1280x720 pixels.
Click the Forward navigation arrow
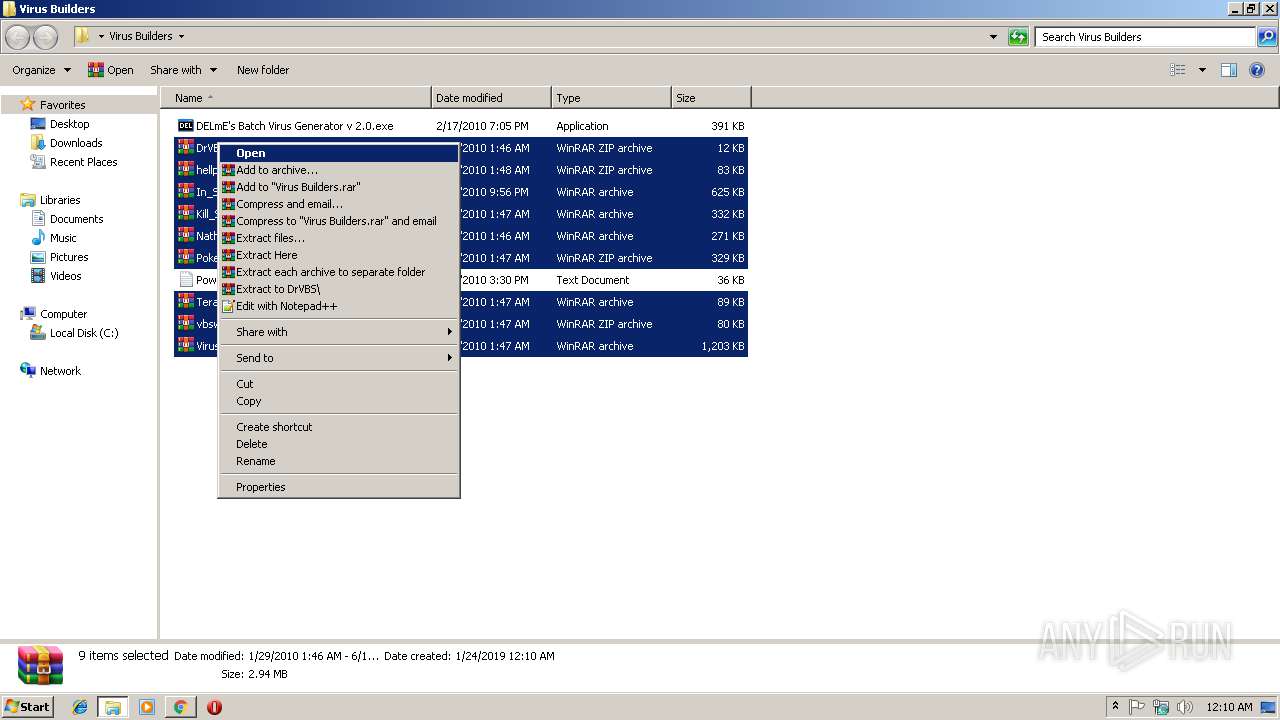coord(46,37)
